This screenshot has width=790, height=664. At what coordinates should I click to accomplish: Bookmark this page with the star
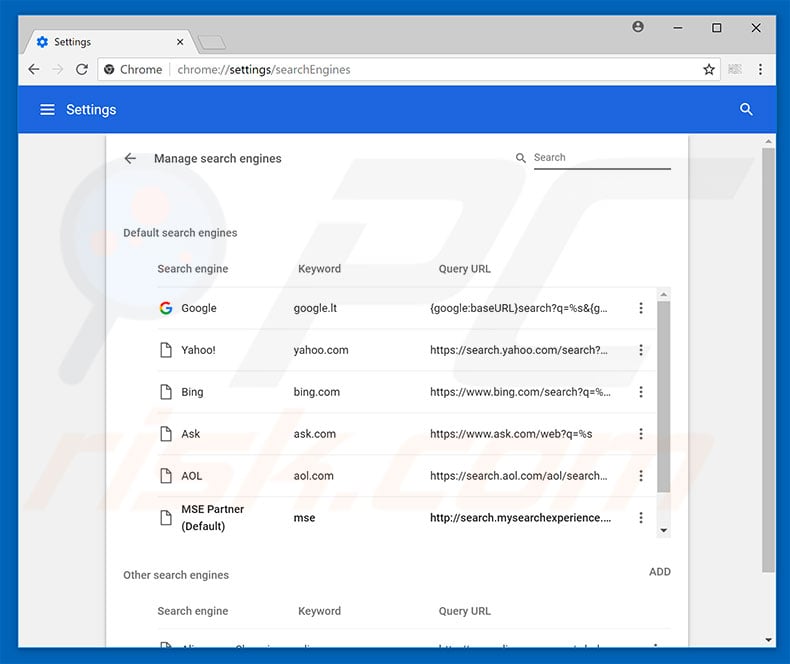708,69
